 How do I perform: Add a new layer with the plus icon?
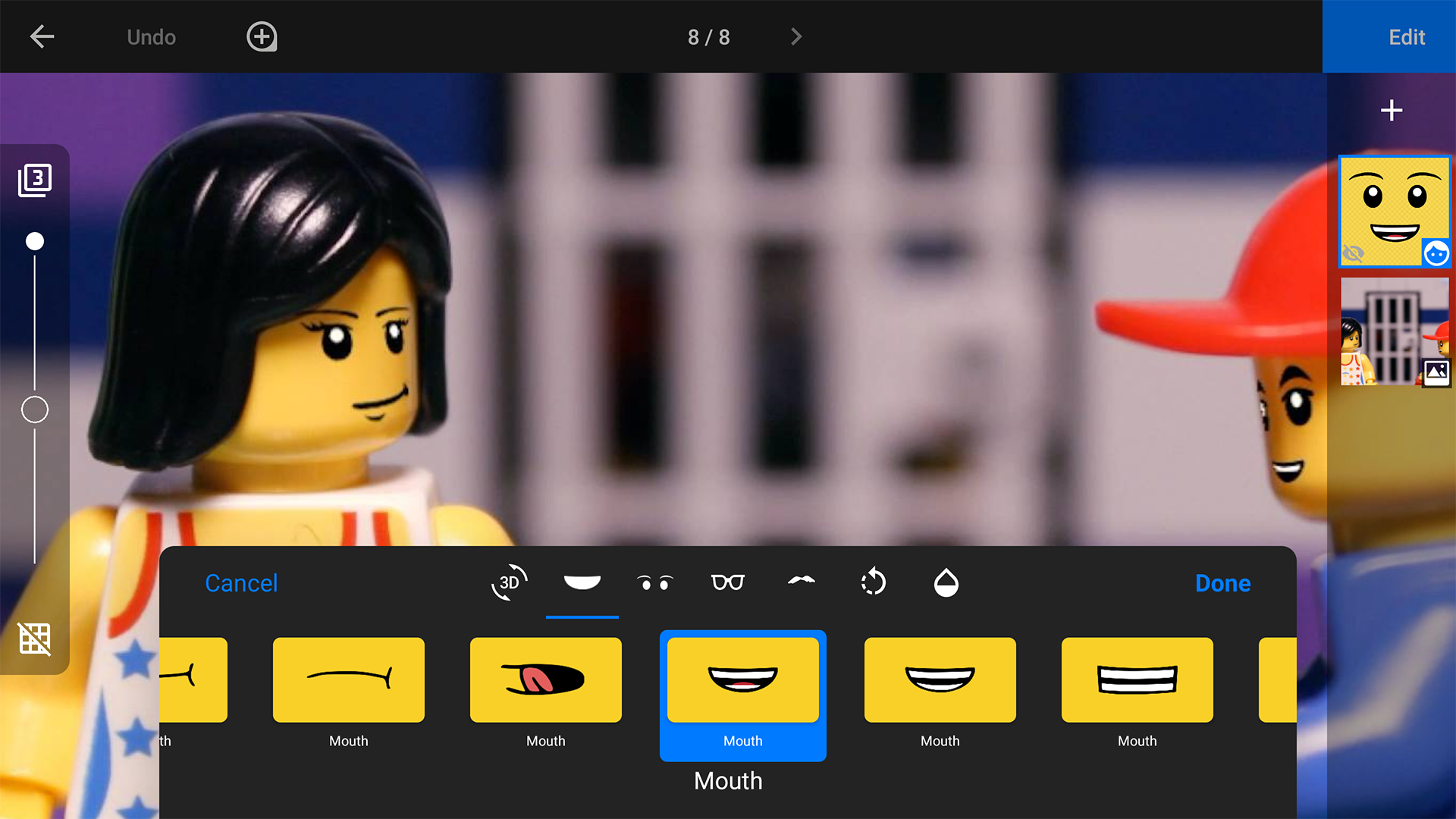tap(1392, 110)
